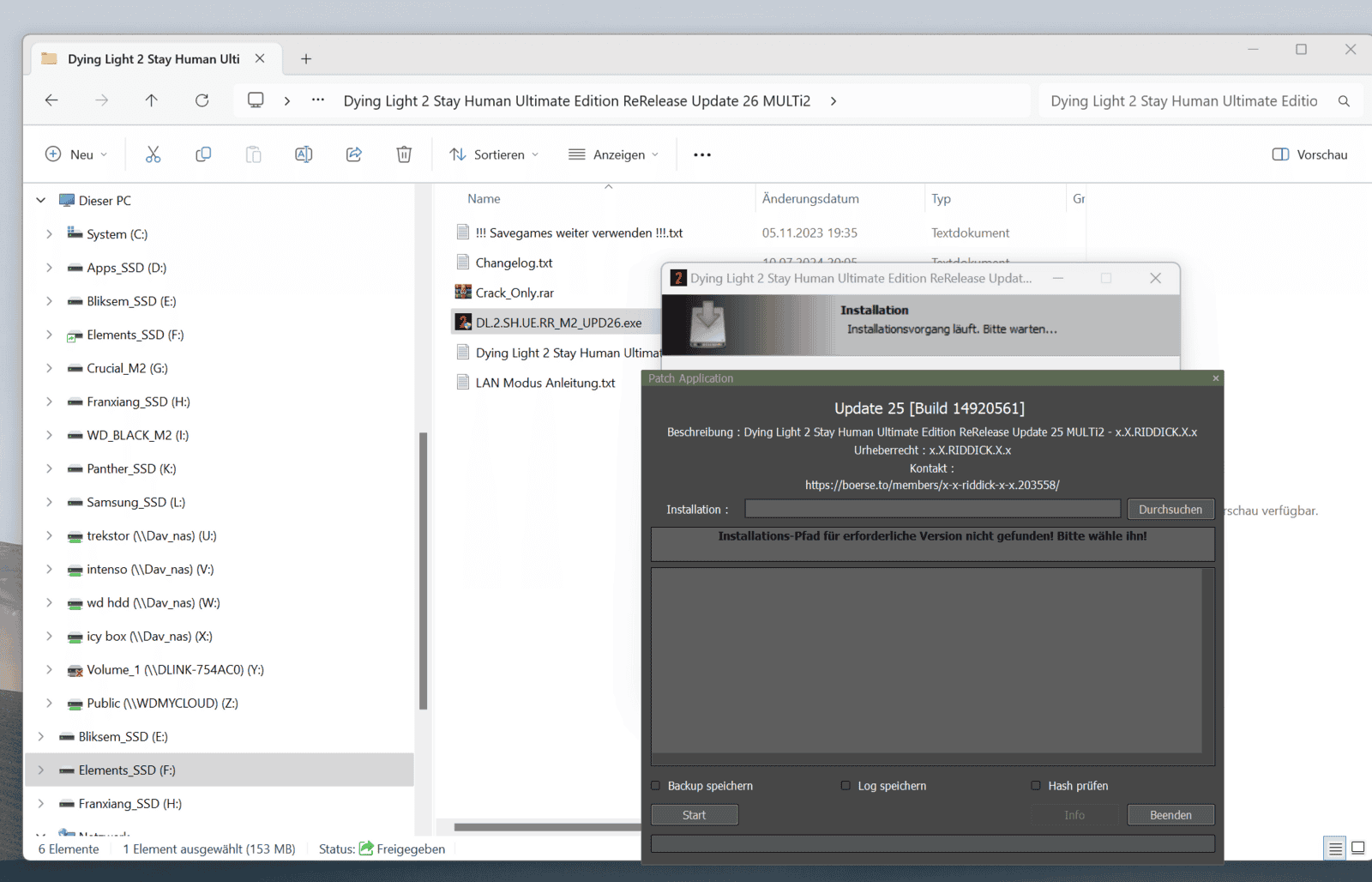Click the monitor icon in address bar
Screen dimensions: 1372x882
click(256, 100)
